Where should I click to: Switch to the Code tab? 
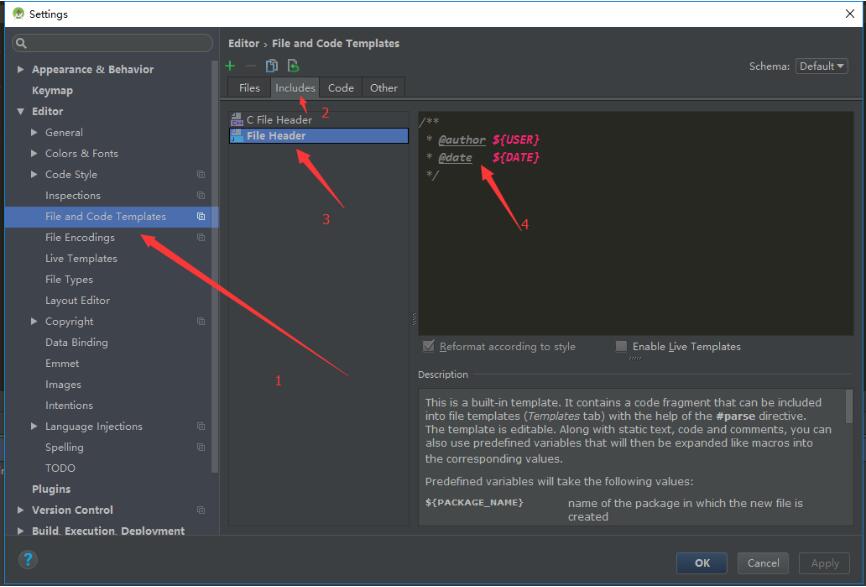tap(341, 87)
